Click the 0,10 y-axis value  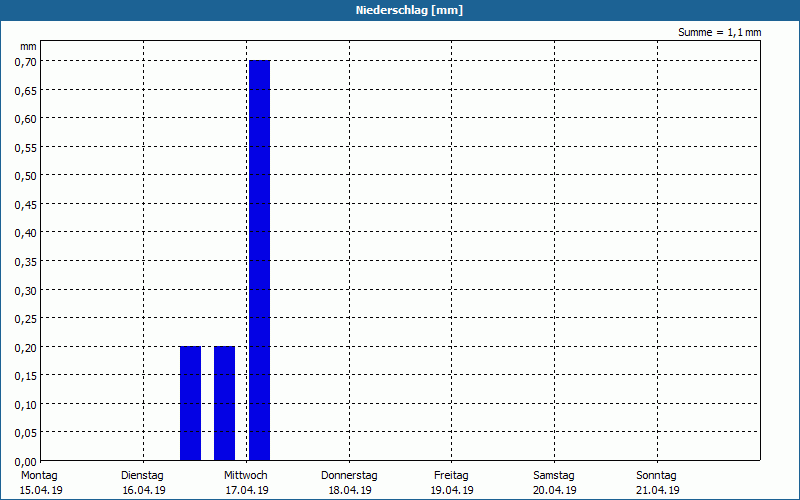[26, 405]
